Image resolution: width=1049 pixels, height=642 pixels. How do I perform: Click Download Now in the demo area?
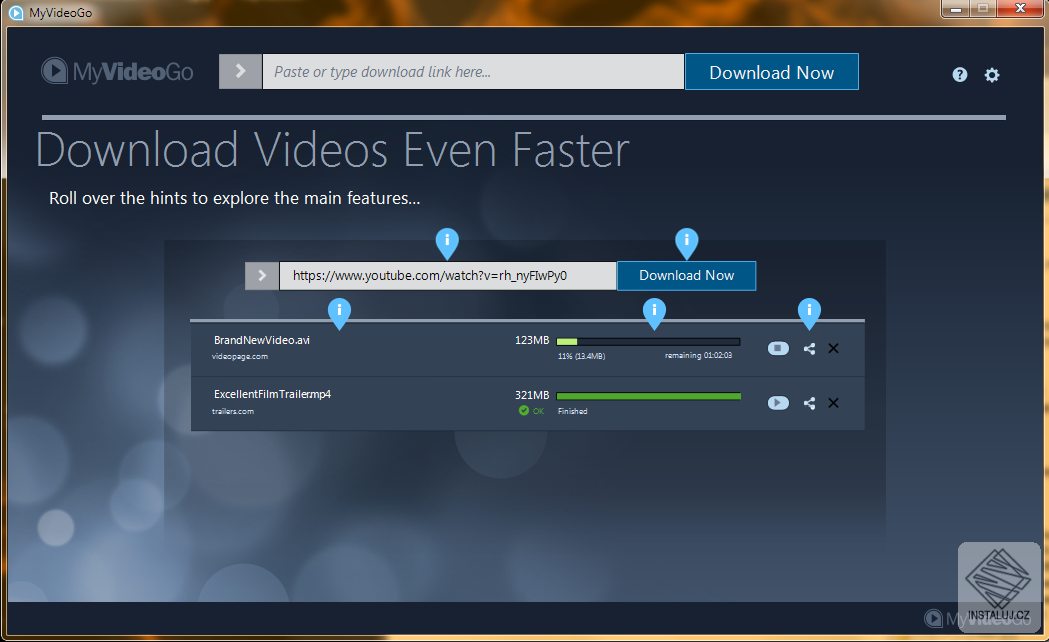click(686, 275)
